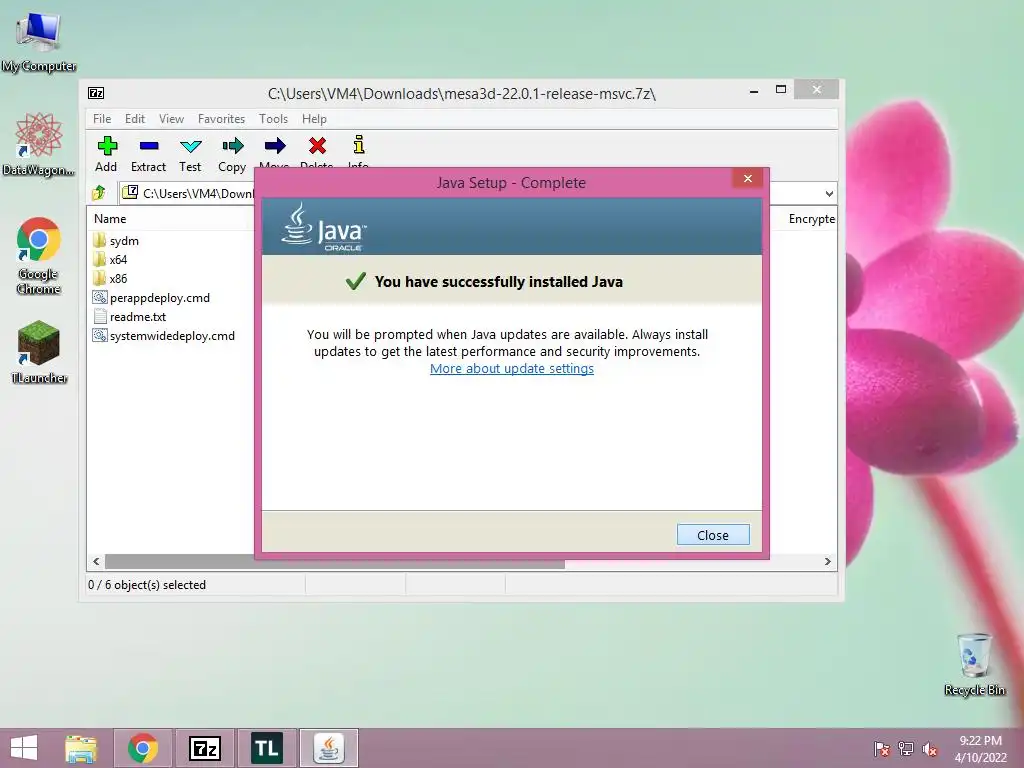The width and height of the screenshot is (1024, 768).
Task: Open the File menu in 7-Zip
Action: tap(102, 119)
